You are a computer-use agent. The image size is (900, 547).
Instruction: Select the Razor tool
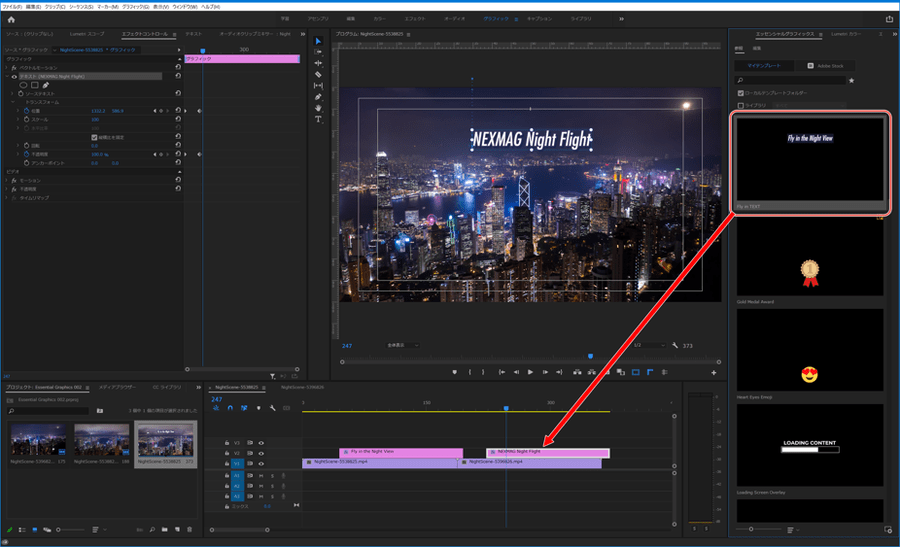(318, 74)
